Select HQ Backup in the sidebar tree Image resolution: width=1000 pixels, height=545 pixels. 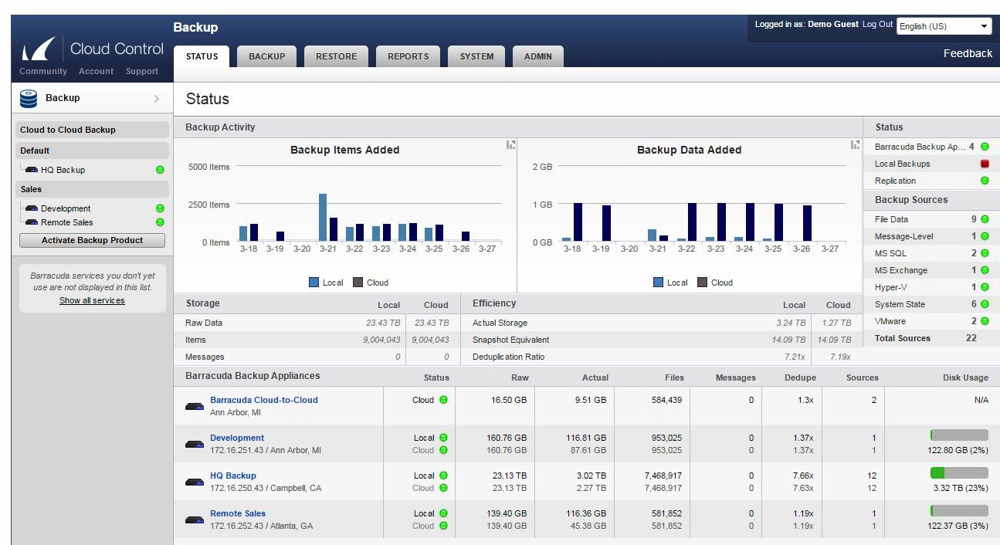click(x=62, y=170)
